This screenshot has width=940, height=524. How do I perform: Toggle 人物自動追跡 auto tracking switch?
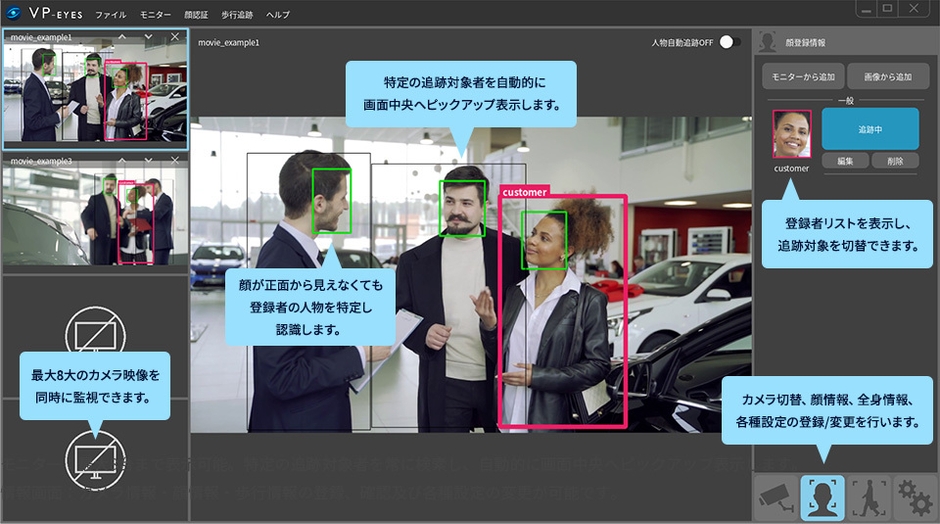[x=730, y=43]
